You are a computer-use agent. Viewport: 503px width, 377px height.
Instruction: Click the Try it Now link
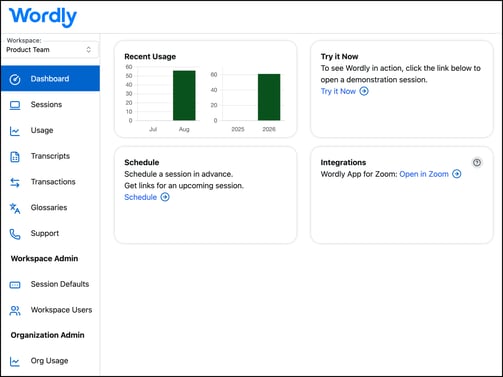338,91
